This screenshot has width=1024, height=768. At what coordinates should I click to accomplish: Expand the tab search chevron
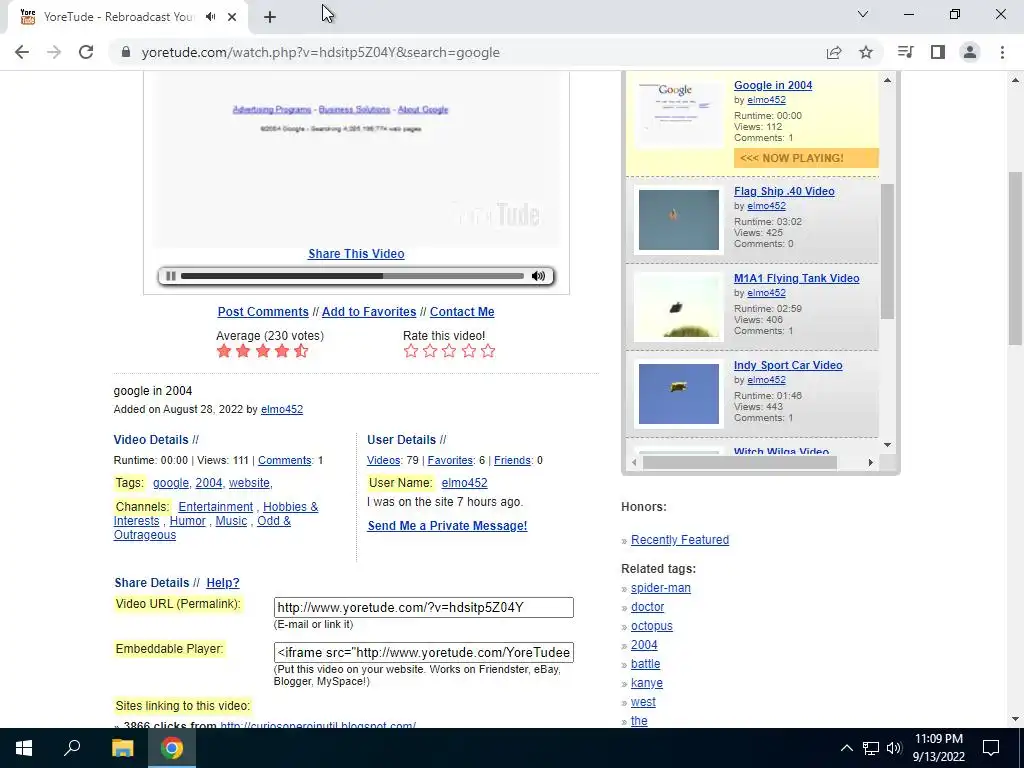pos(863,14)
